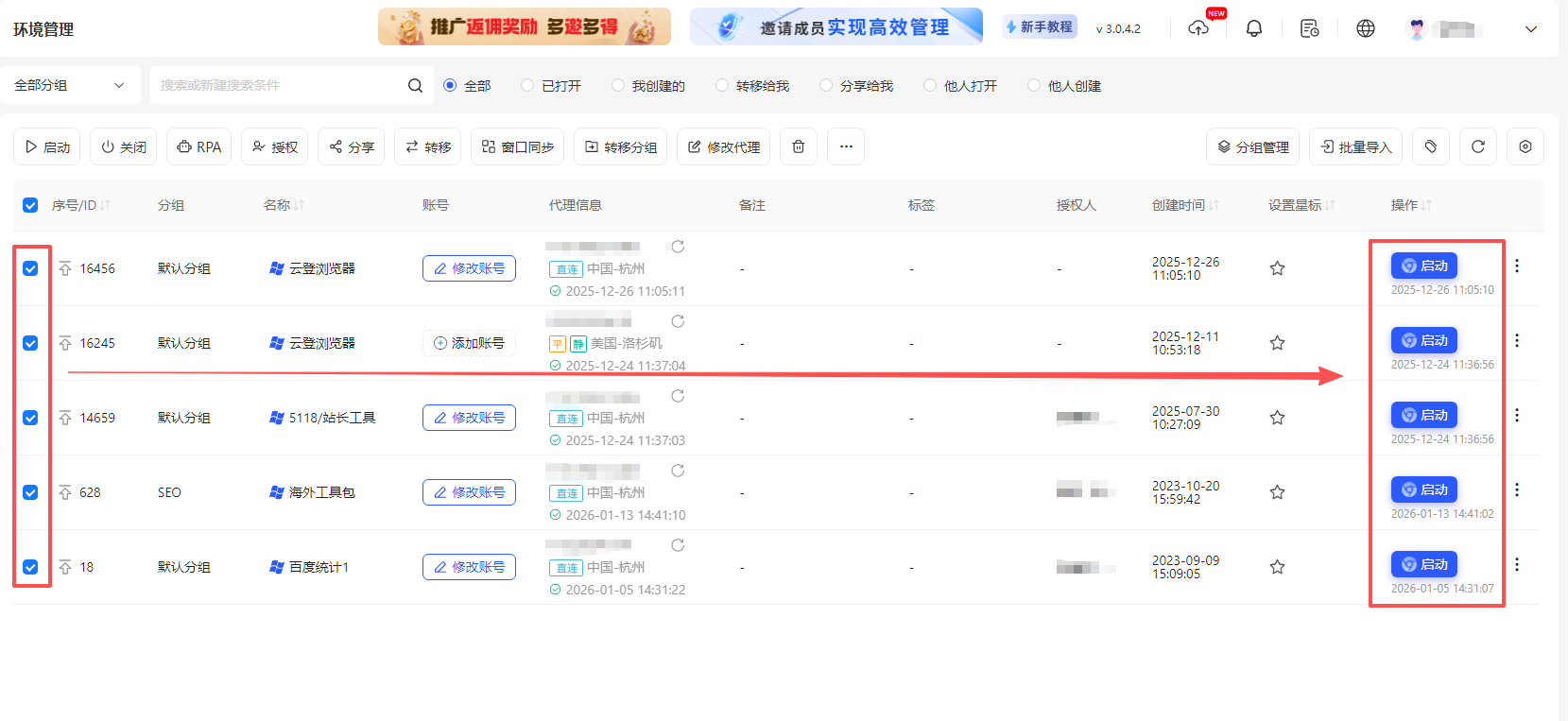
Task: Open the task log icon in header
Action: (1310, 28)
